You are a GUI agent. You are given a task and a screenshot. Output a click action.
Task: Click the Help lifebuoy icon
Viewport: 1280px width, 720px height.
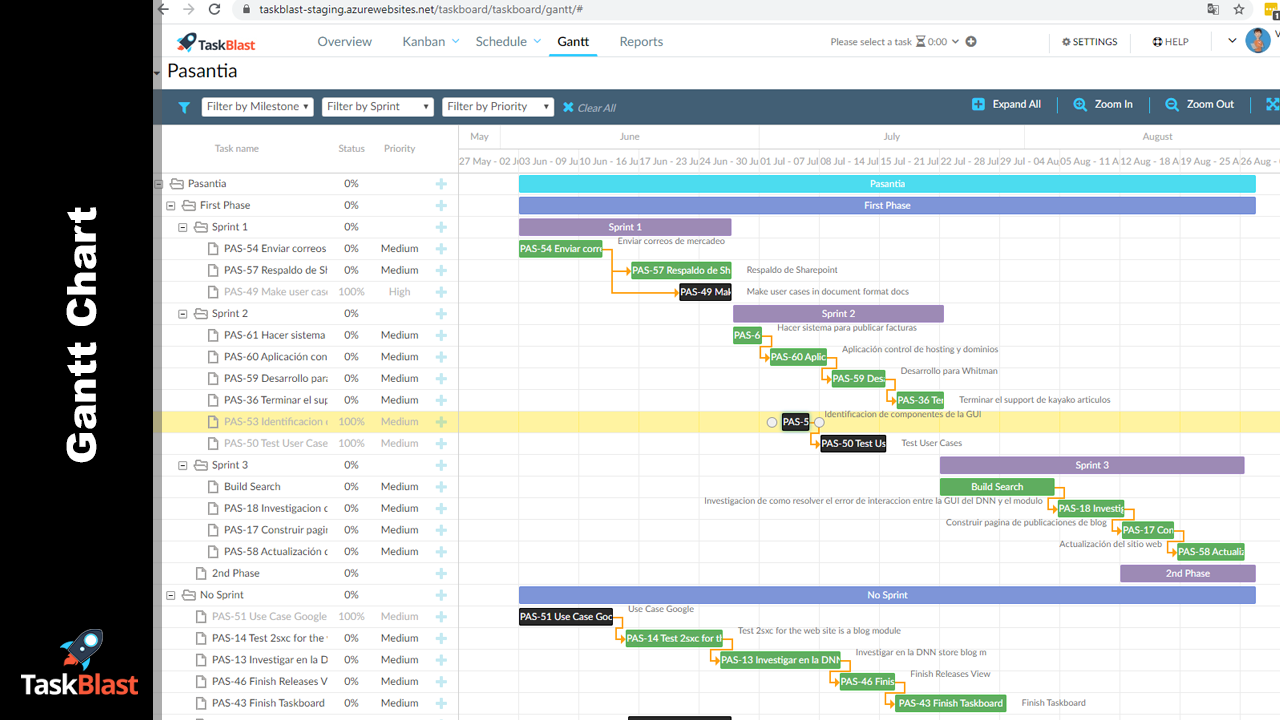tap(1157, 42)
